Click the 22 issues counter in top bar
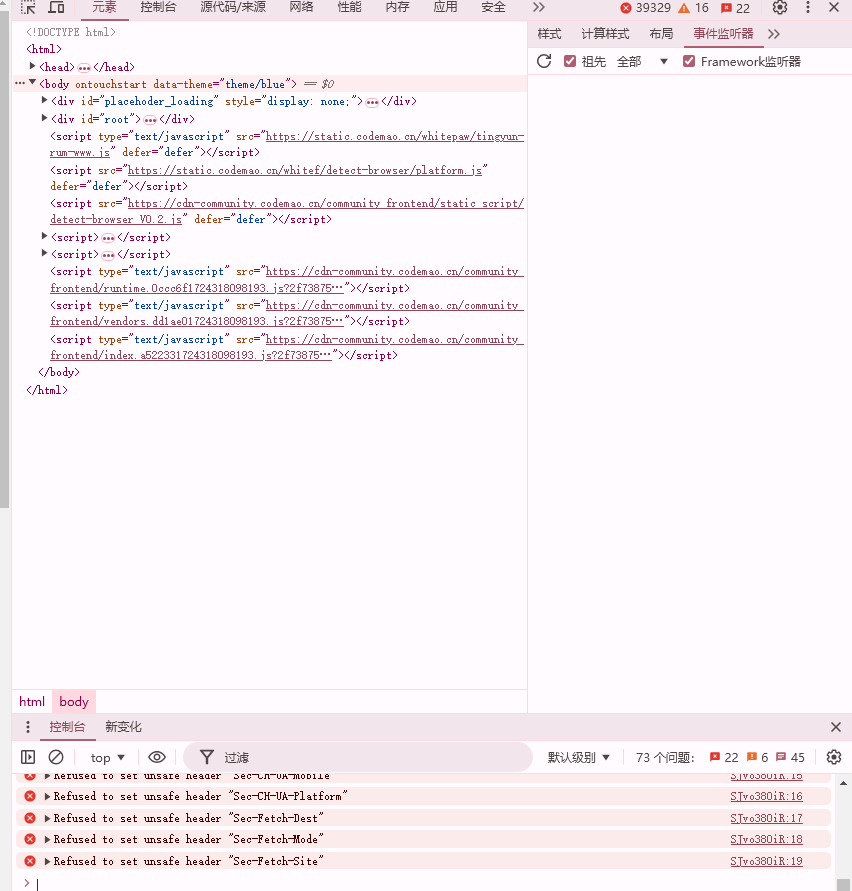 click(735, 8)
